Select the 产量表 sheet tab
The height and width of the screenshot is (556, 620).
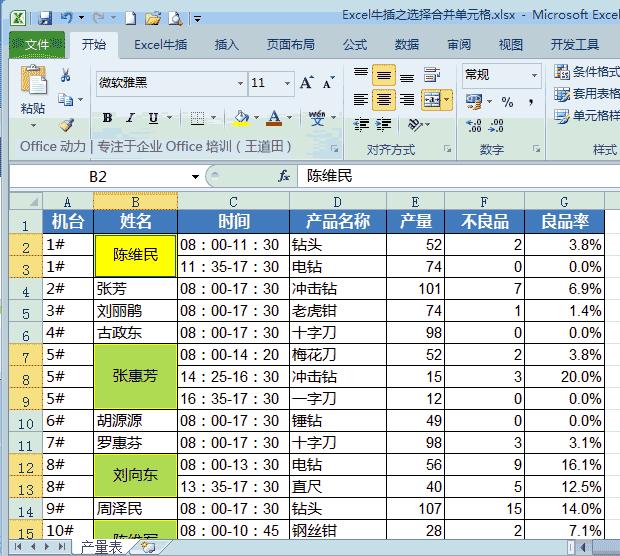tap(101, 547)
